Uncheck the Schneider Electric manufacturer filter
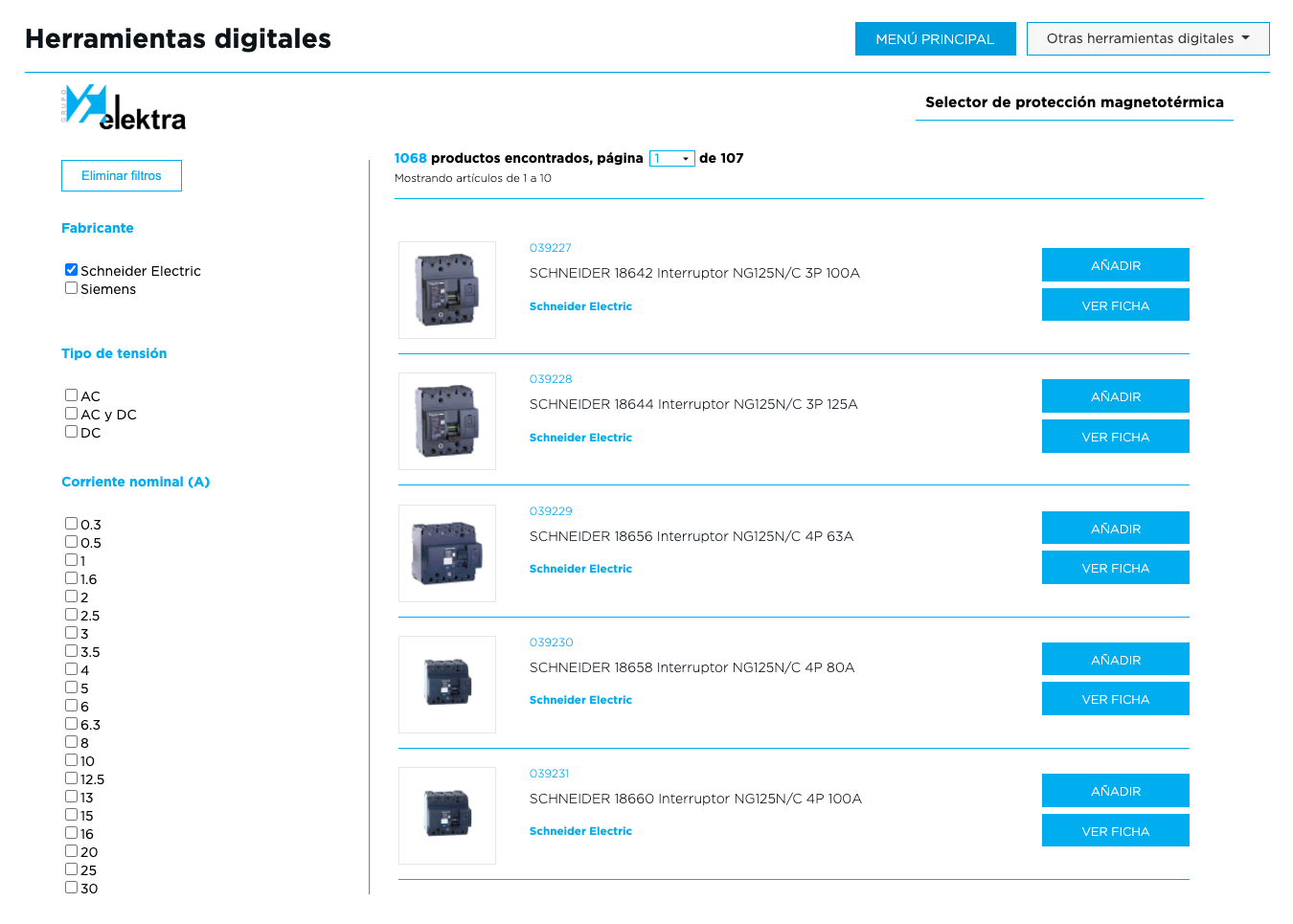The width and height of the screenshot is (1293, 924). [71, 270]
